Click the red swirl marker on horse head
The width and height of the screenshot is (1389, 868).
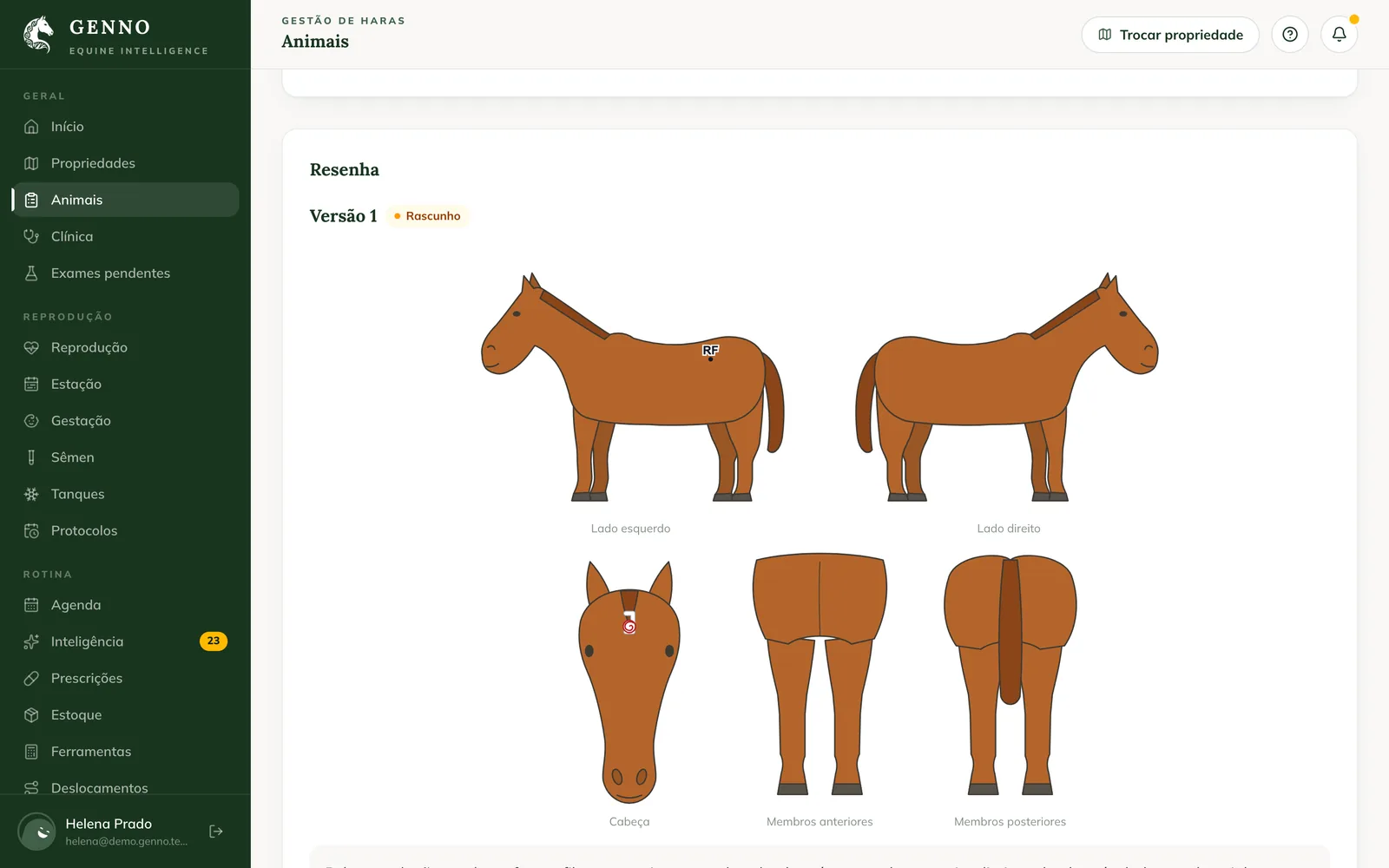pos(629,626)
